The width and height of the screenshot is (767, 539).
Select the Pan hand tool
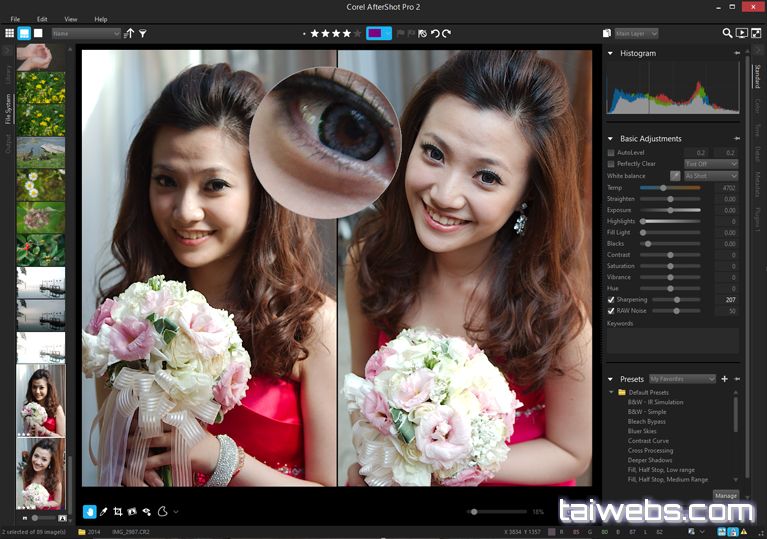click(90, 511)
